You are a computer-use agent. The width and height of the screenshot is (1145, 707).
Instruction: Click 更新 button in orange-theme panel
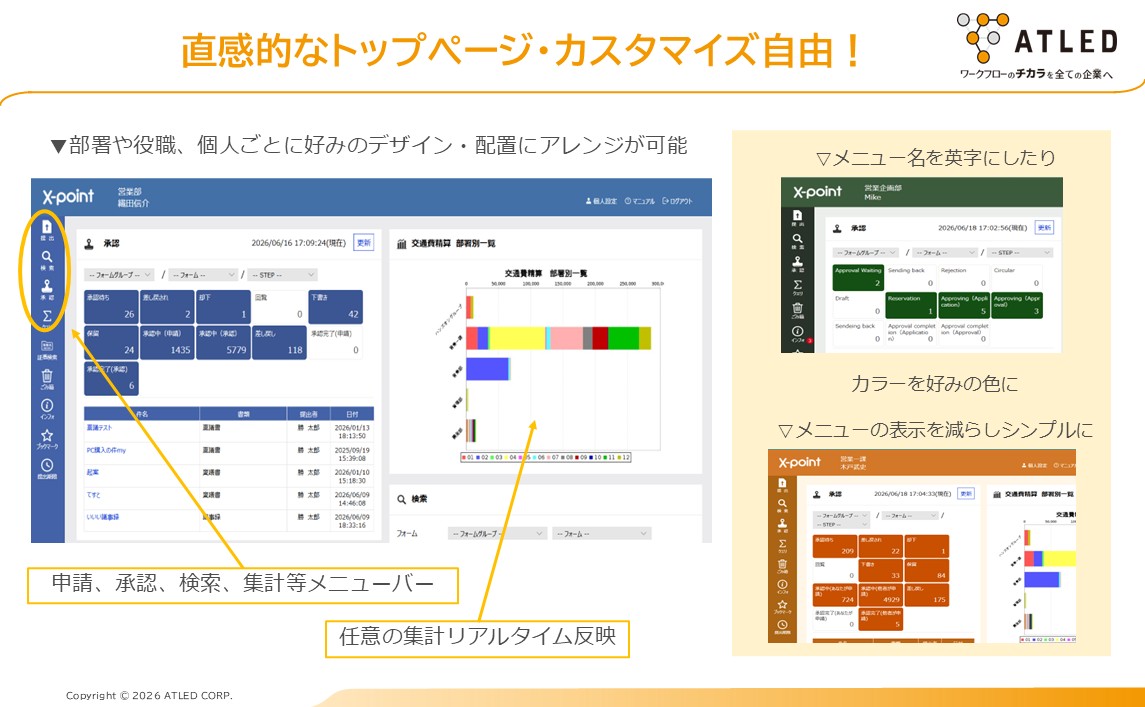(966, 494)
